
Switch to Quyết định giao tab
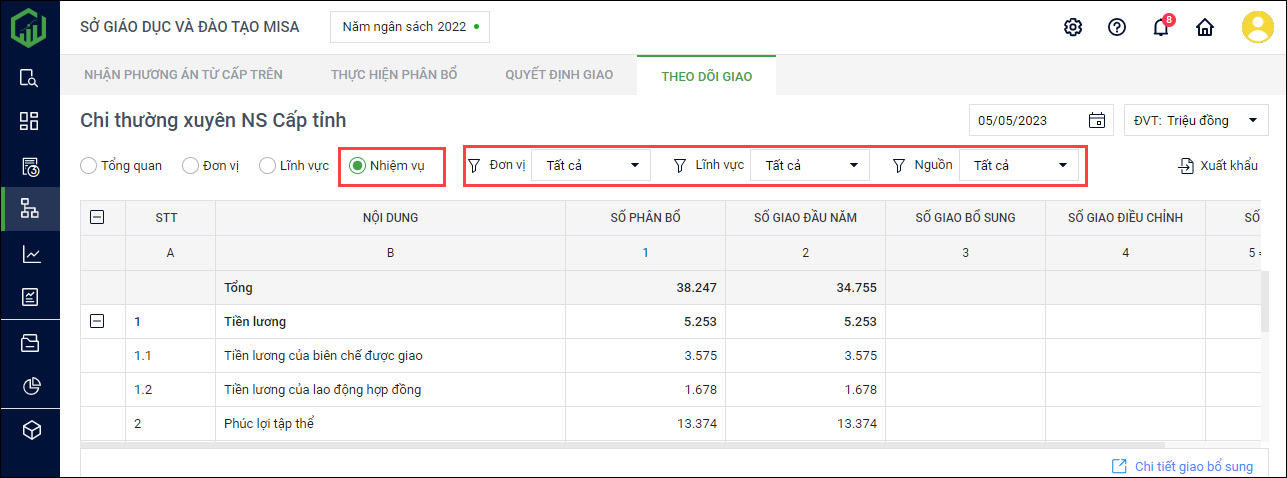point(559,75)
